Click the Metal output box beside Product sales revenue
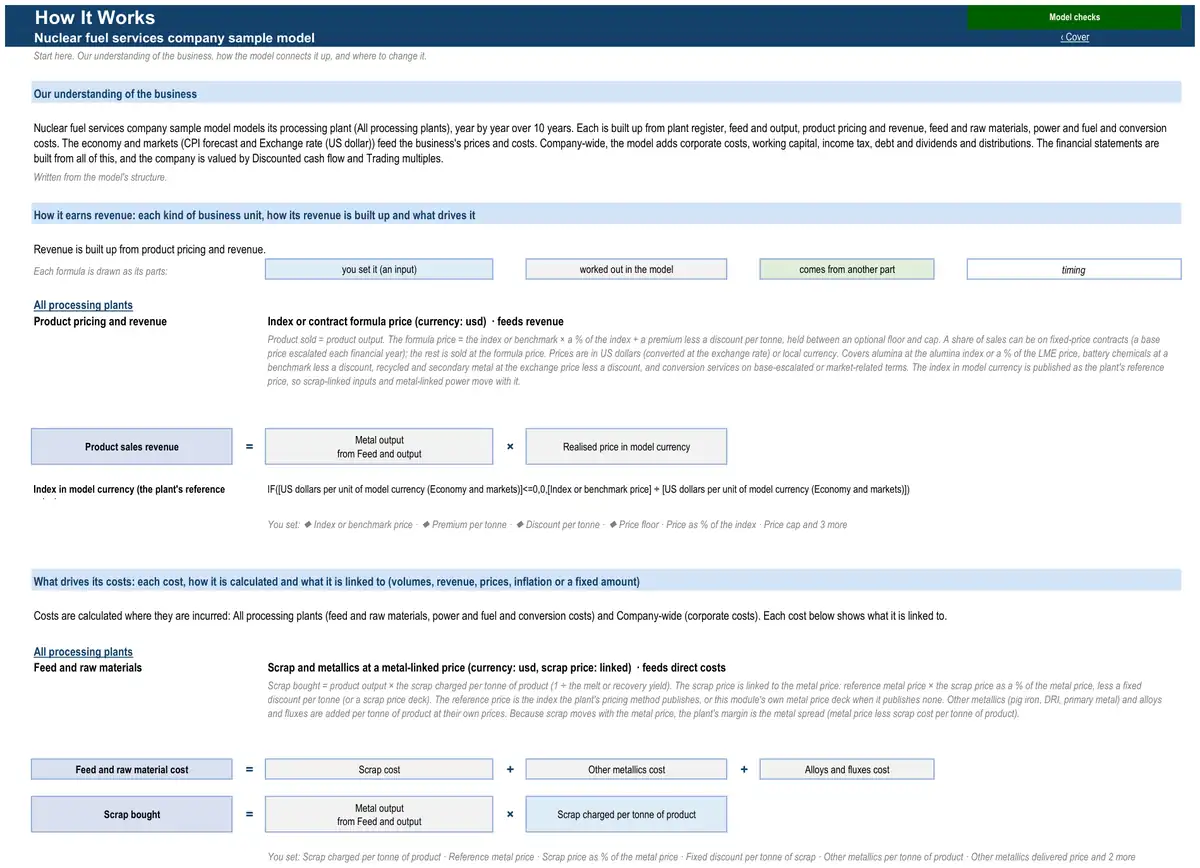 click(379, 447)
